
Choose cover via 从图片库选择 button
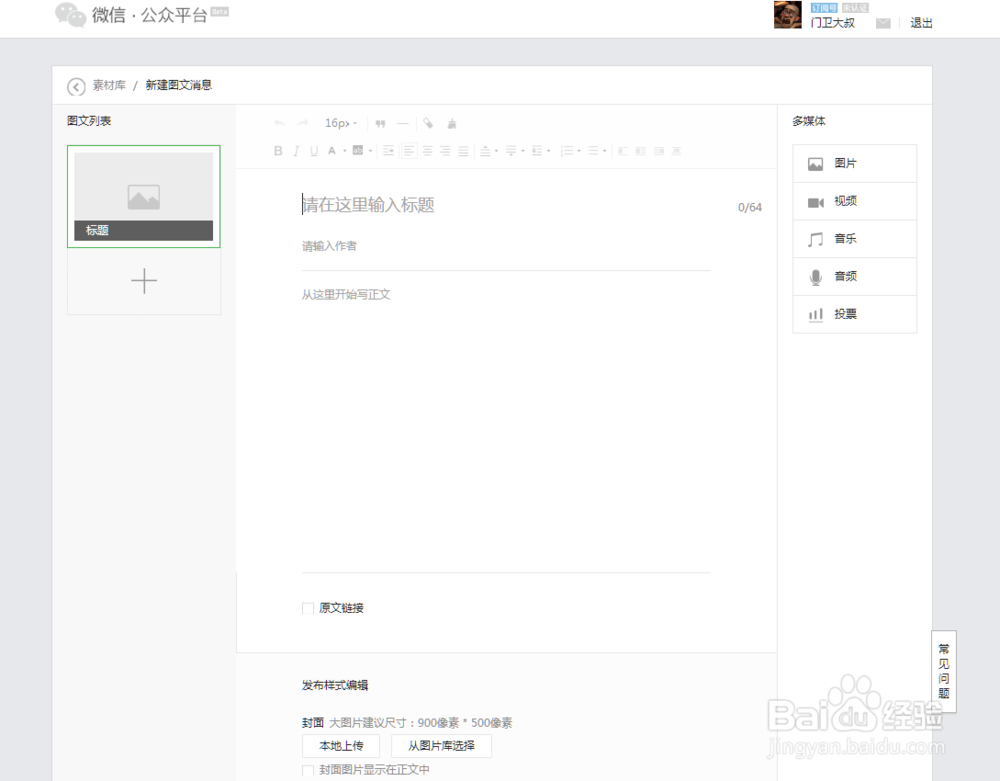coord(441,745)
